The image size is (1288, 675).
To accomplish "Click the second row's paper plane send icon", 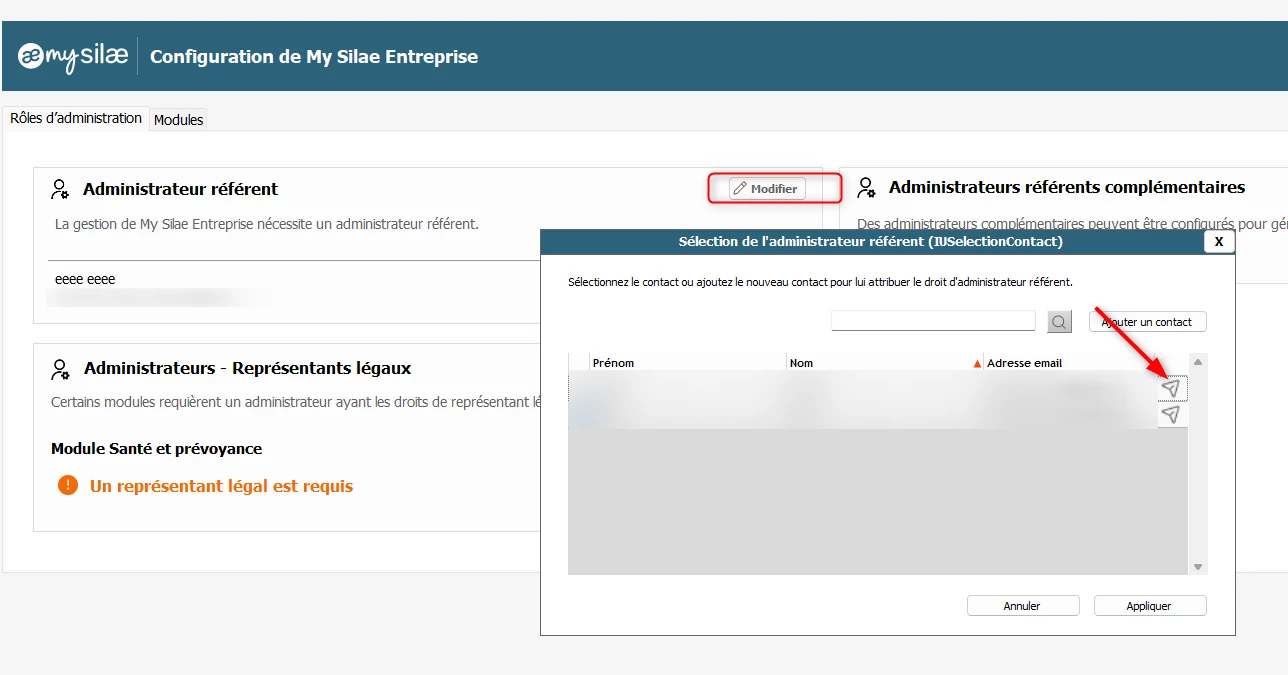I will click(x=1171, y=414).
